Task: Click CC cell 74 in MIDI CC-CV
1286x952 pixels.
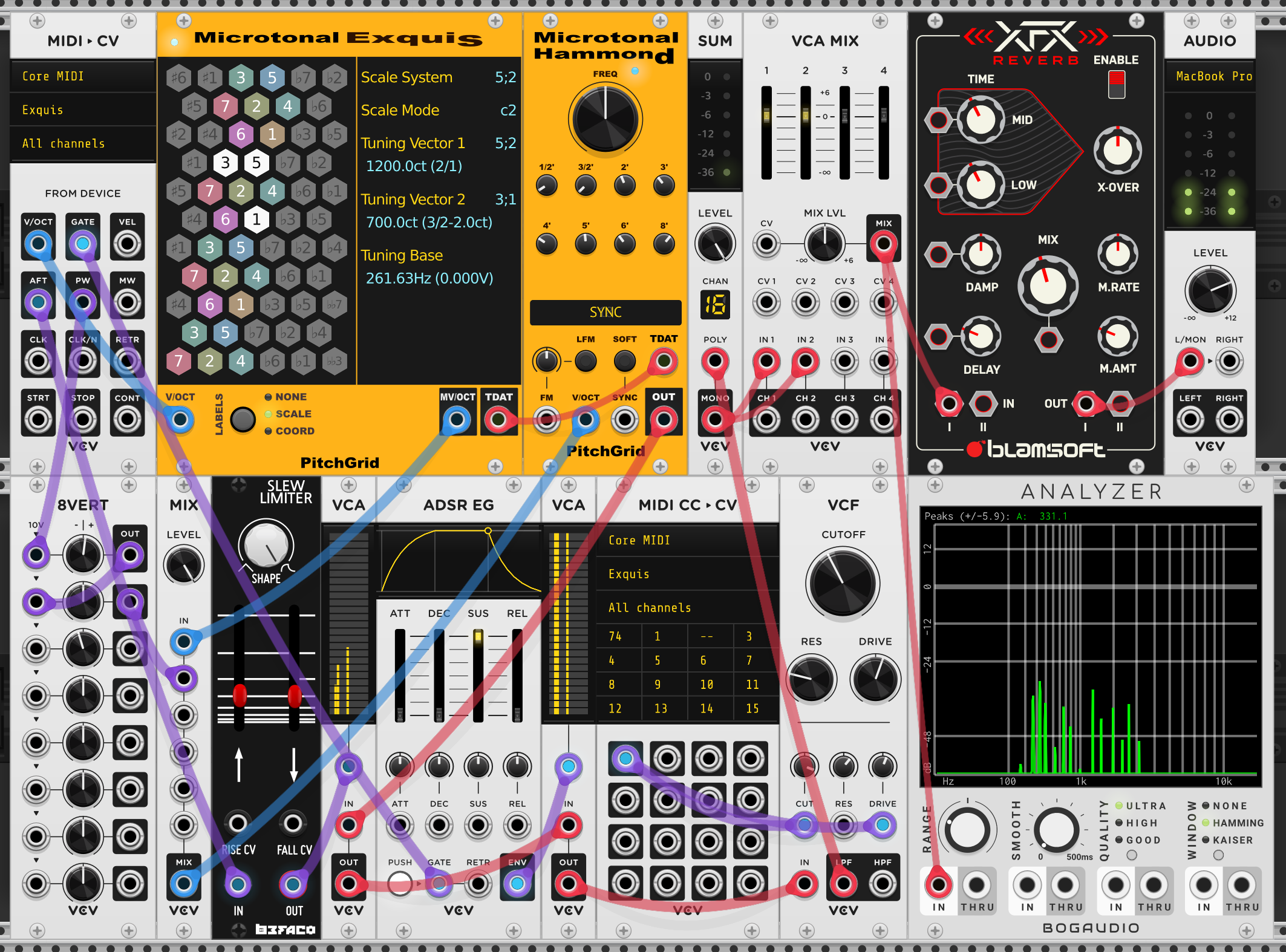Action: 619,636
